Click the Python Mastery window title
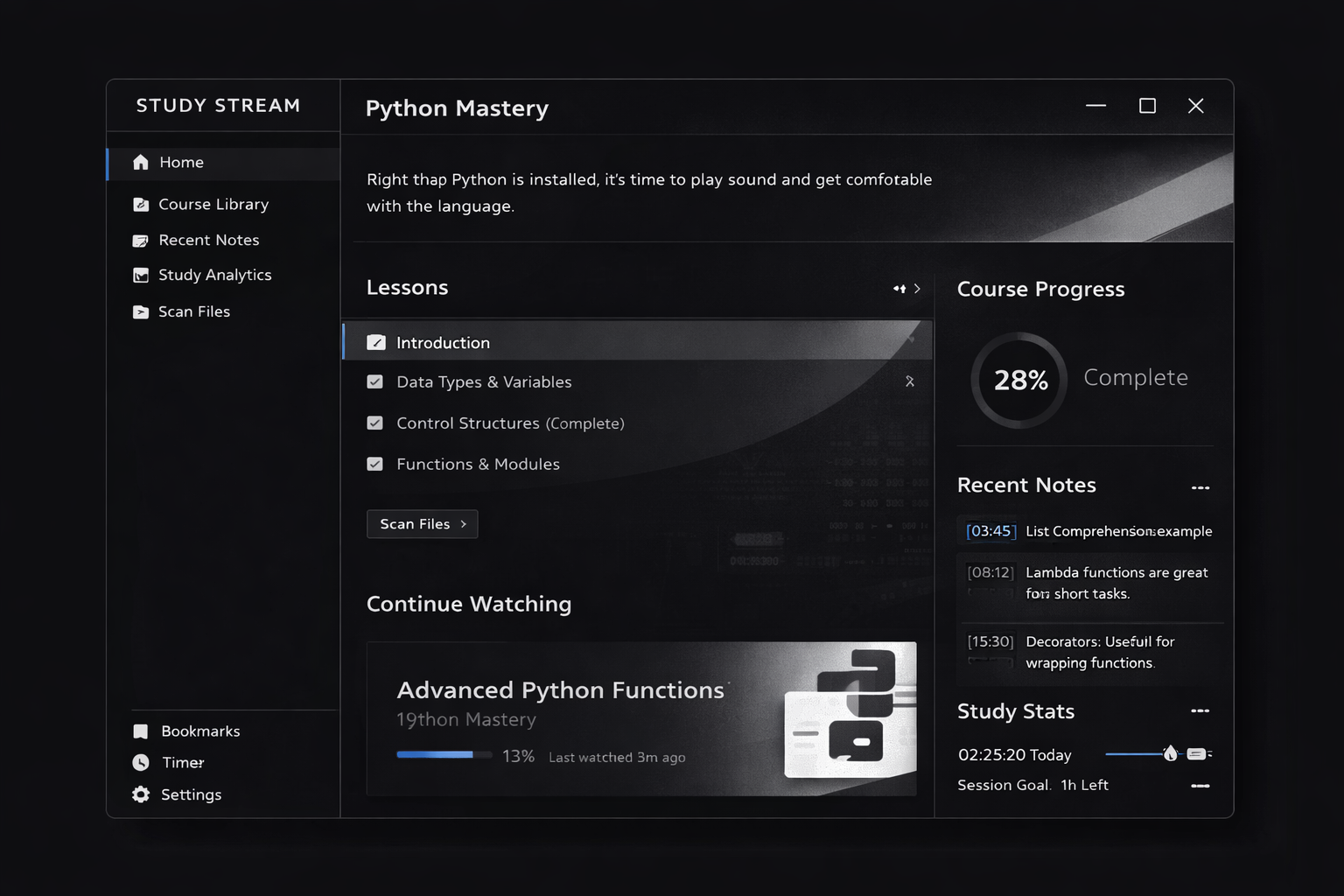 [x=457, y=108]
